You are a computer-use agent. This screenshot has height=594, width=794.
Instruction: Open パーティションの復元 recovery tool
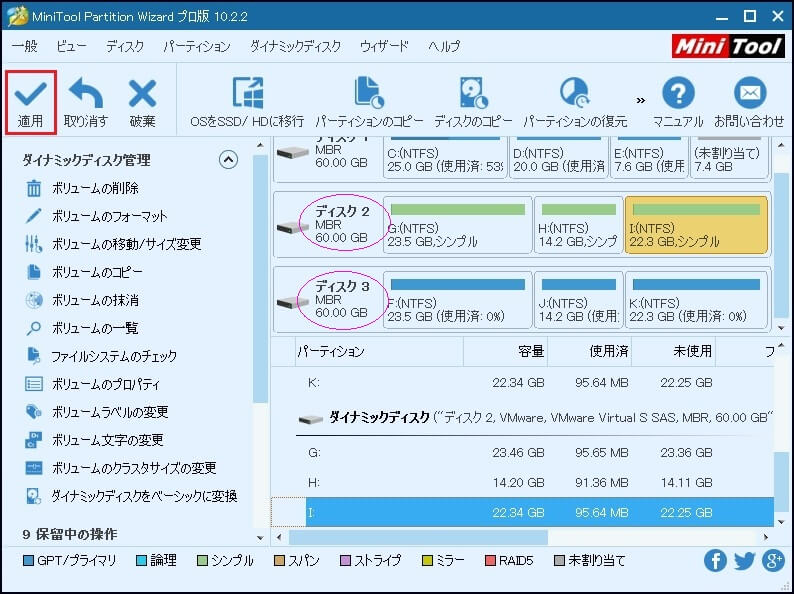575,103
